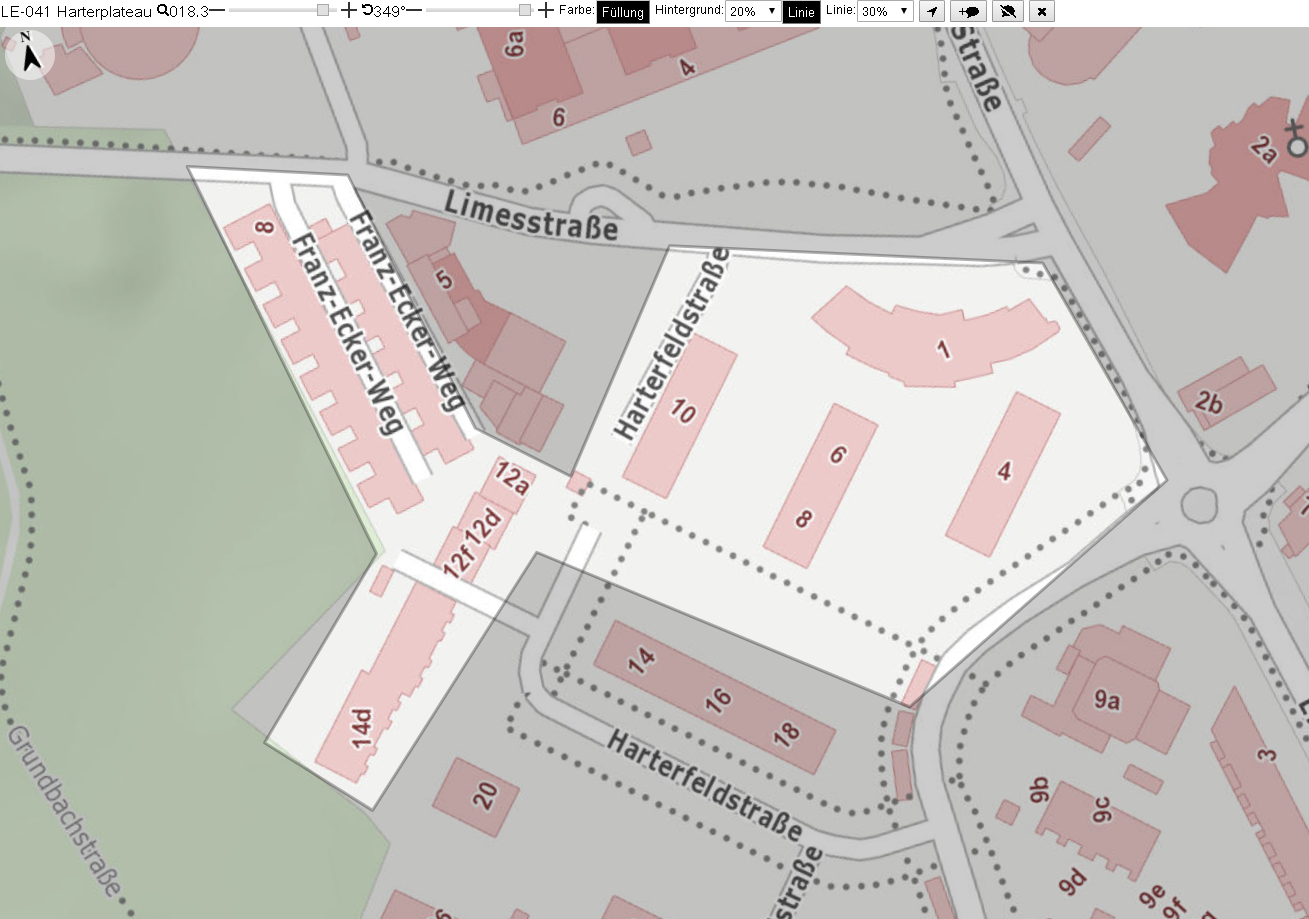Click the crossed-out hide icon button
This screenshot has width=1309, height=919.
[x=1009, y=11]
